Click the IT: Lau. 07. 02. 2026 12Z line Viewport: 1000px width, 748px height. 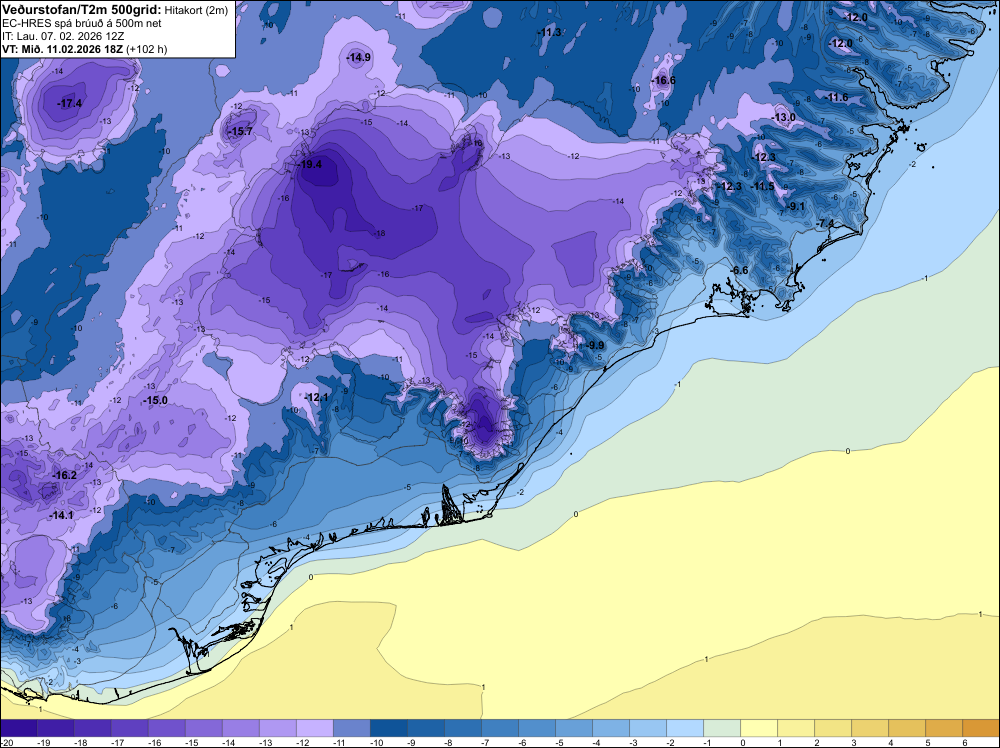(63, 36)
